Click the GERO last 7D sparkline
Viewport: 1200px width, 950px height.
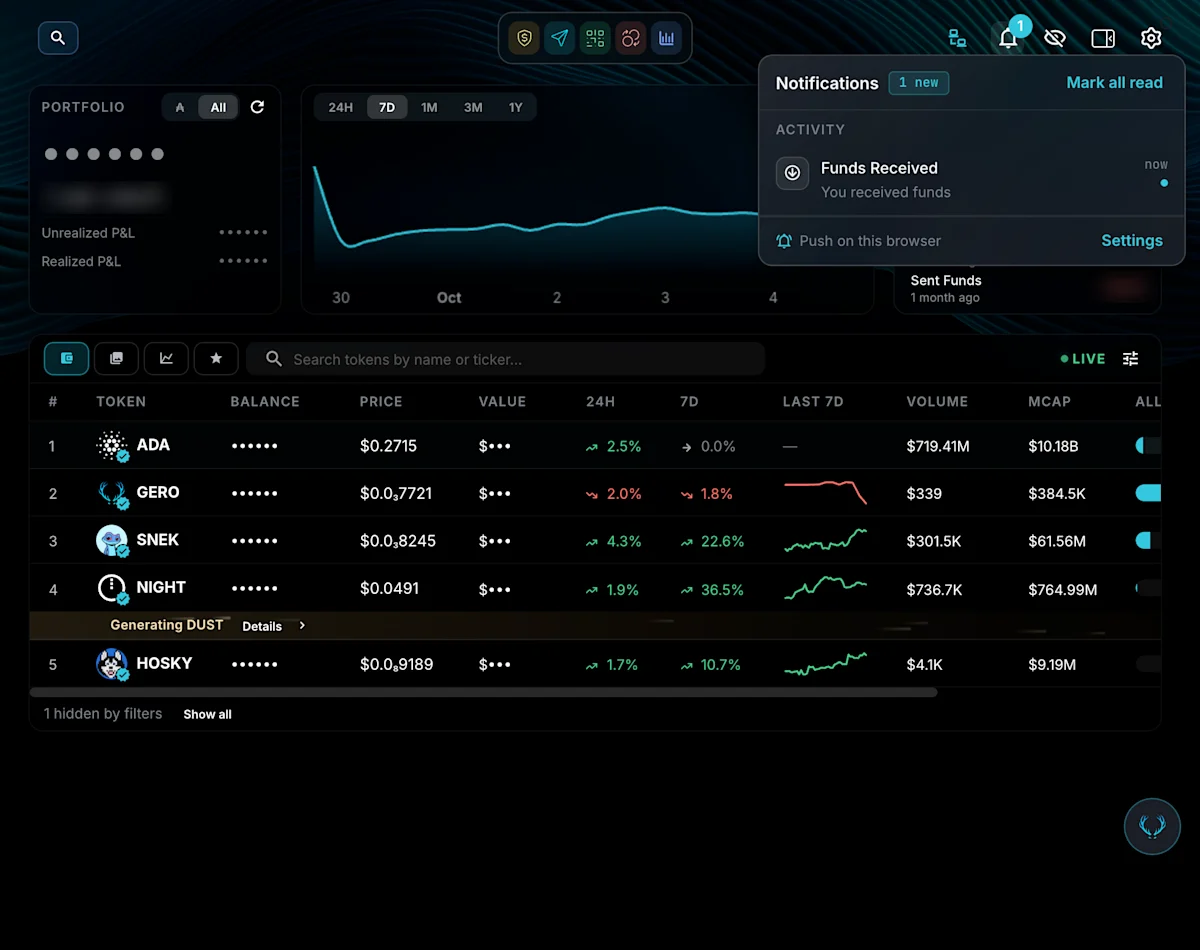[826, 492]
